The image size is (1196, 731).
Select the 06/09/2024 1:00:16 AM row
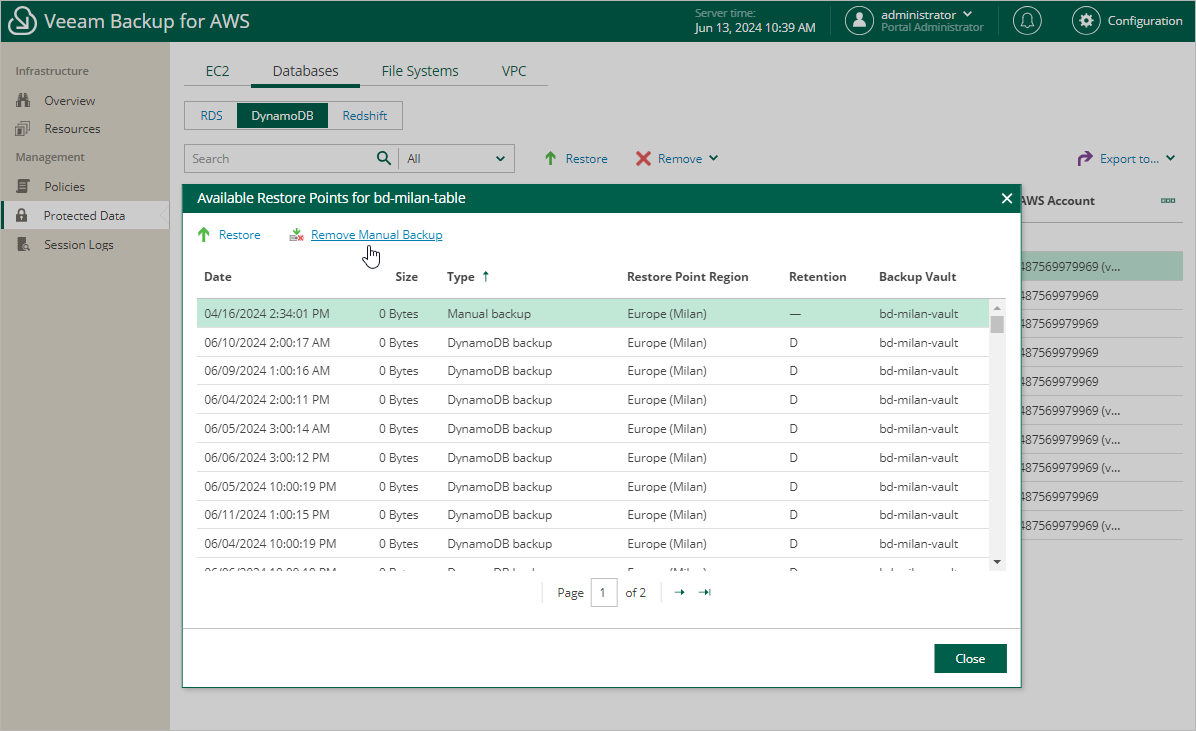[593, 371]
